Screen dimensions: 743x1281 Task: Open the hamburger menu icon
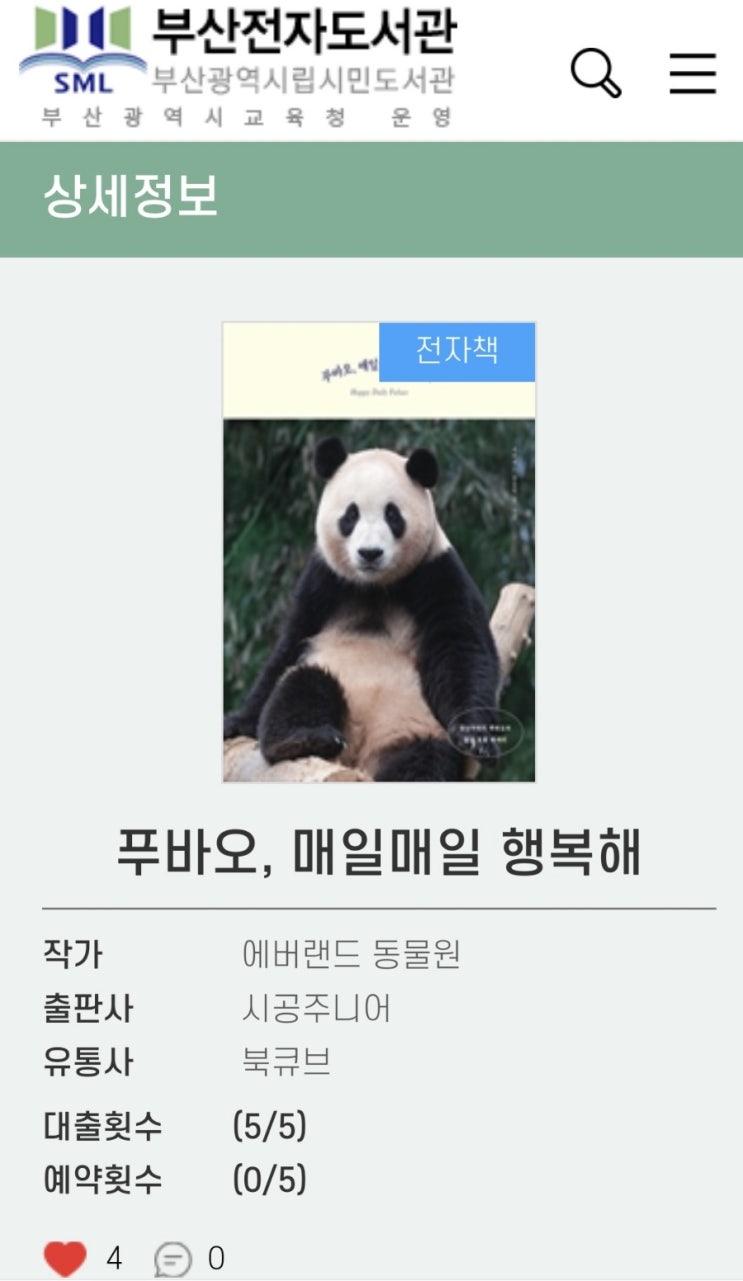[x=692, y=73]
